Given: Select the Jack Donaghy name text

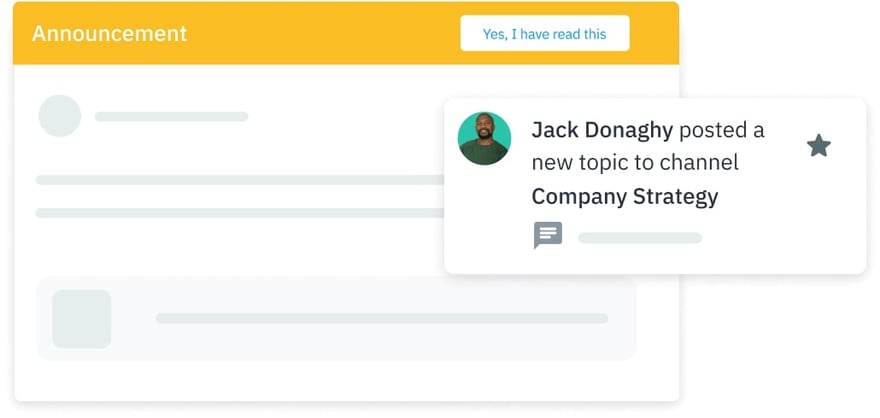Looking at the screenshot, I should (602, 130).
